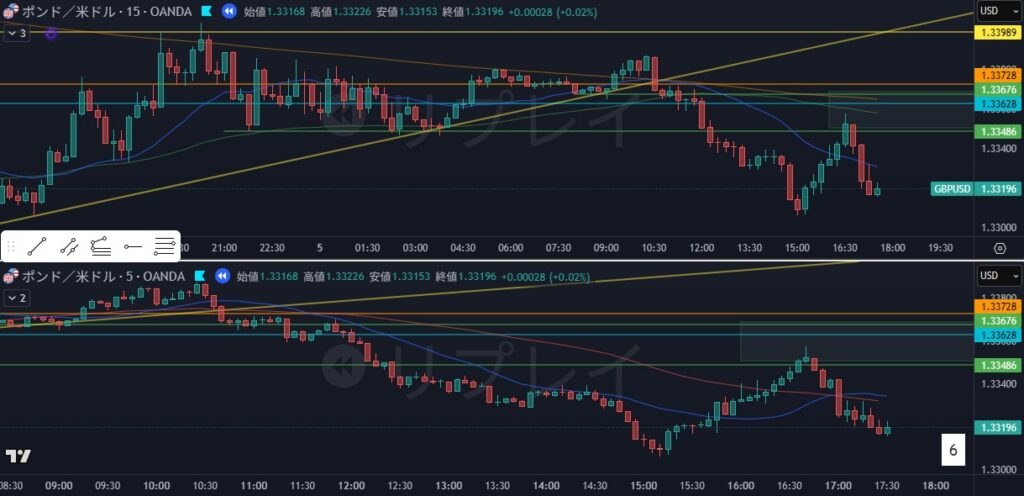Click the TradingView logo
Screen dimensions: 1024x496
(17, 456)
